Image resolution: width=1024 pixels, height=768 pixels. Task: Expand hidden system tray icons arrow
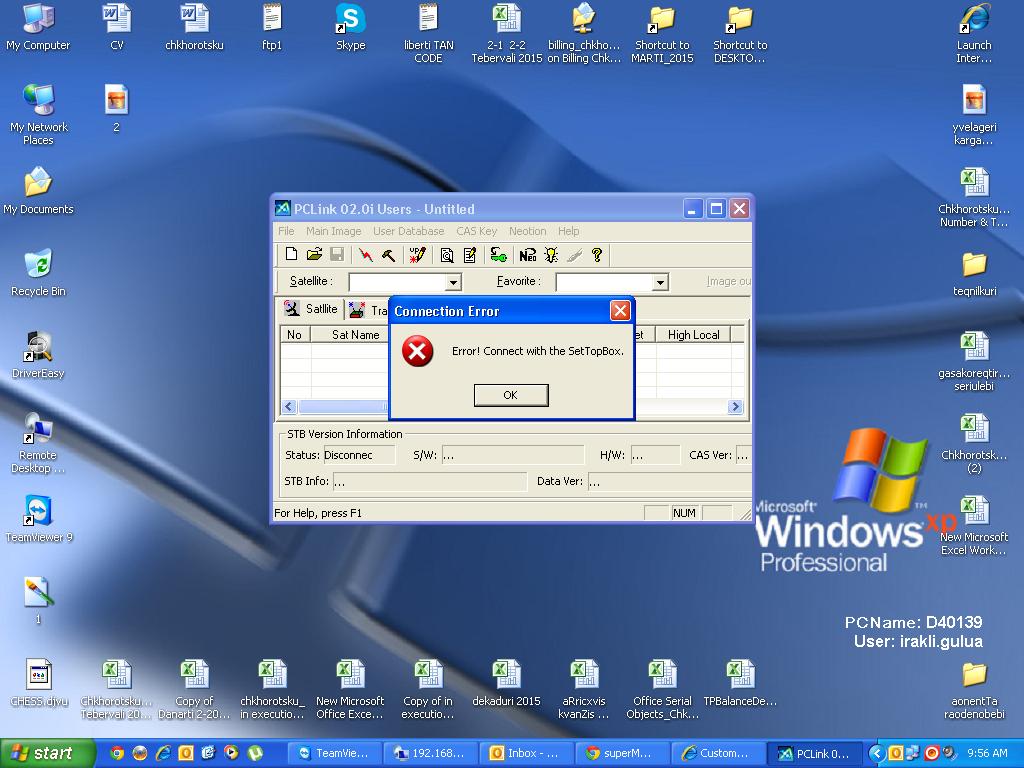point(876,753)
